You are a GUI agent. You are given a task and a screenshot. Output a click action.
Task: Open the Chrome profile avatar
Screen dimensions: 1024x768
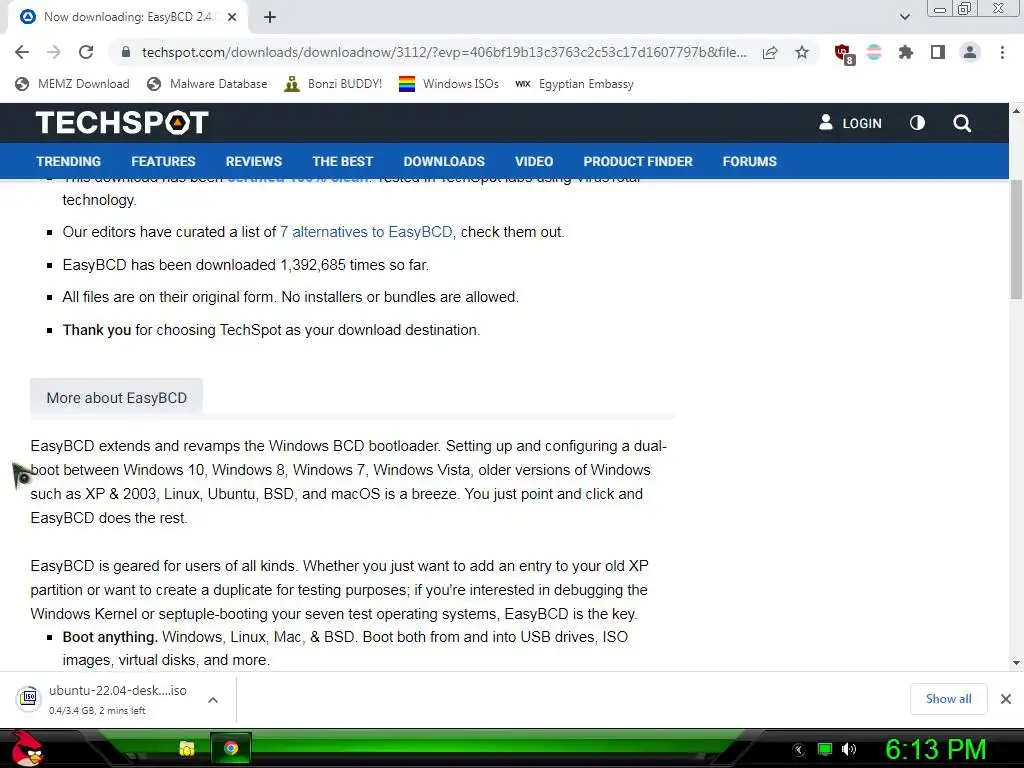tap(970, 52)
